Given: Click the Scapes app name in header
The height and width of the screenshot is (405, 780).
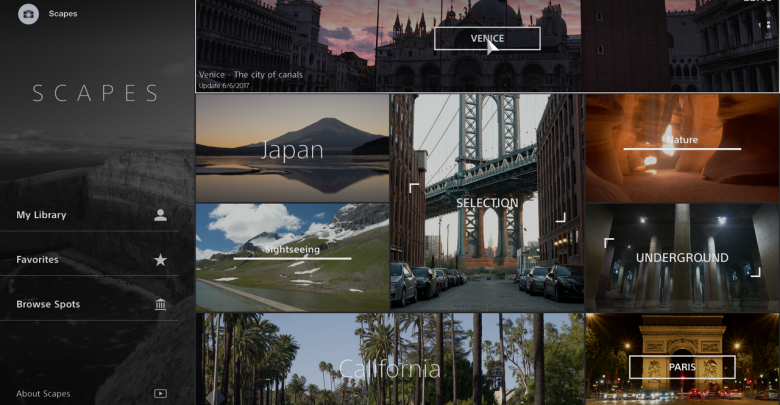Looking at the screenshot, I should click(x=63, y=14).
